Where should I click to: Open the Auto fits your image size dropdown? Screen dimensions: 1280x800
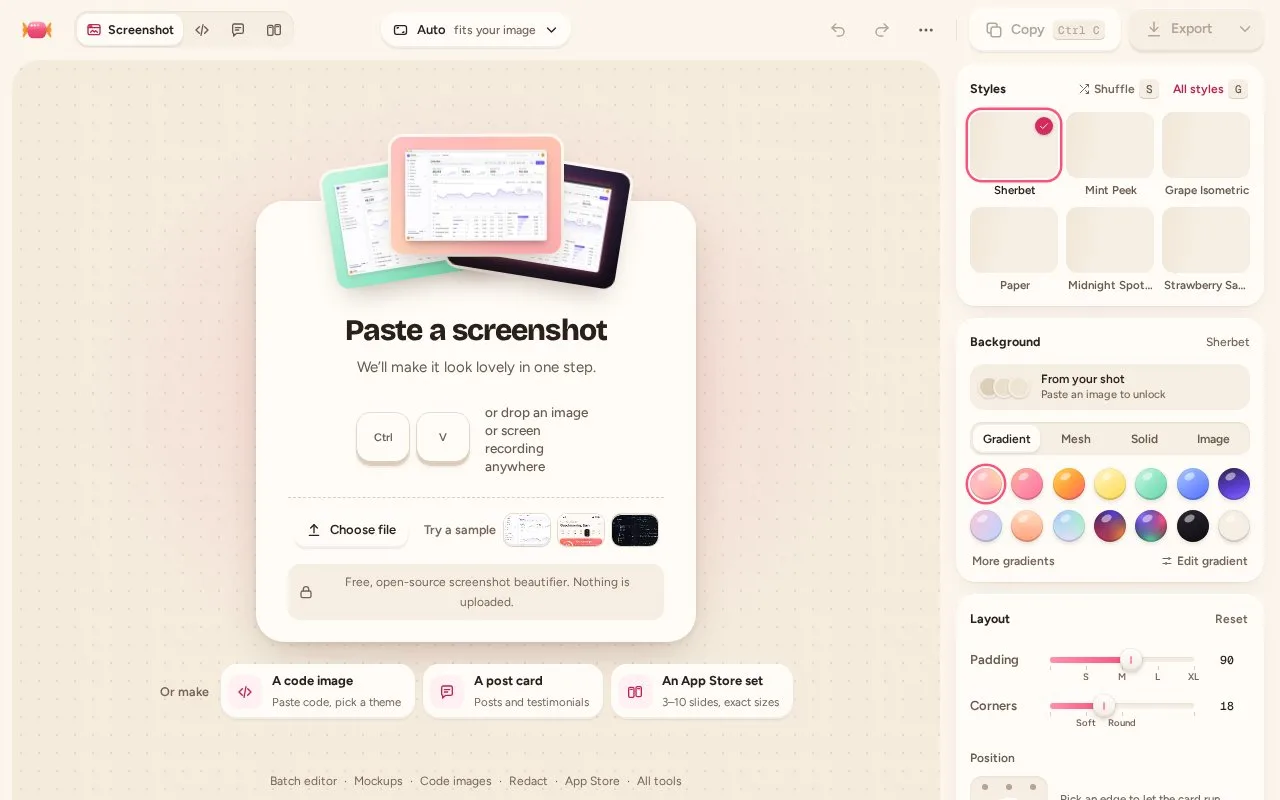[475, 30]
